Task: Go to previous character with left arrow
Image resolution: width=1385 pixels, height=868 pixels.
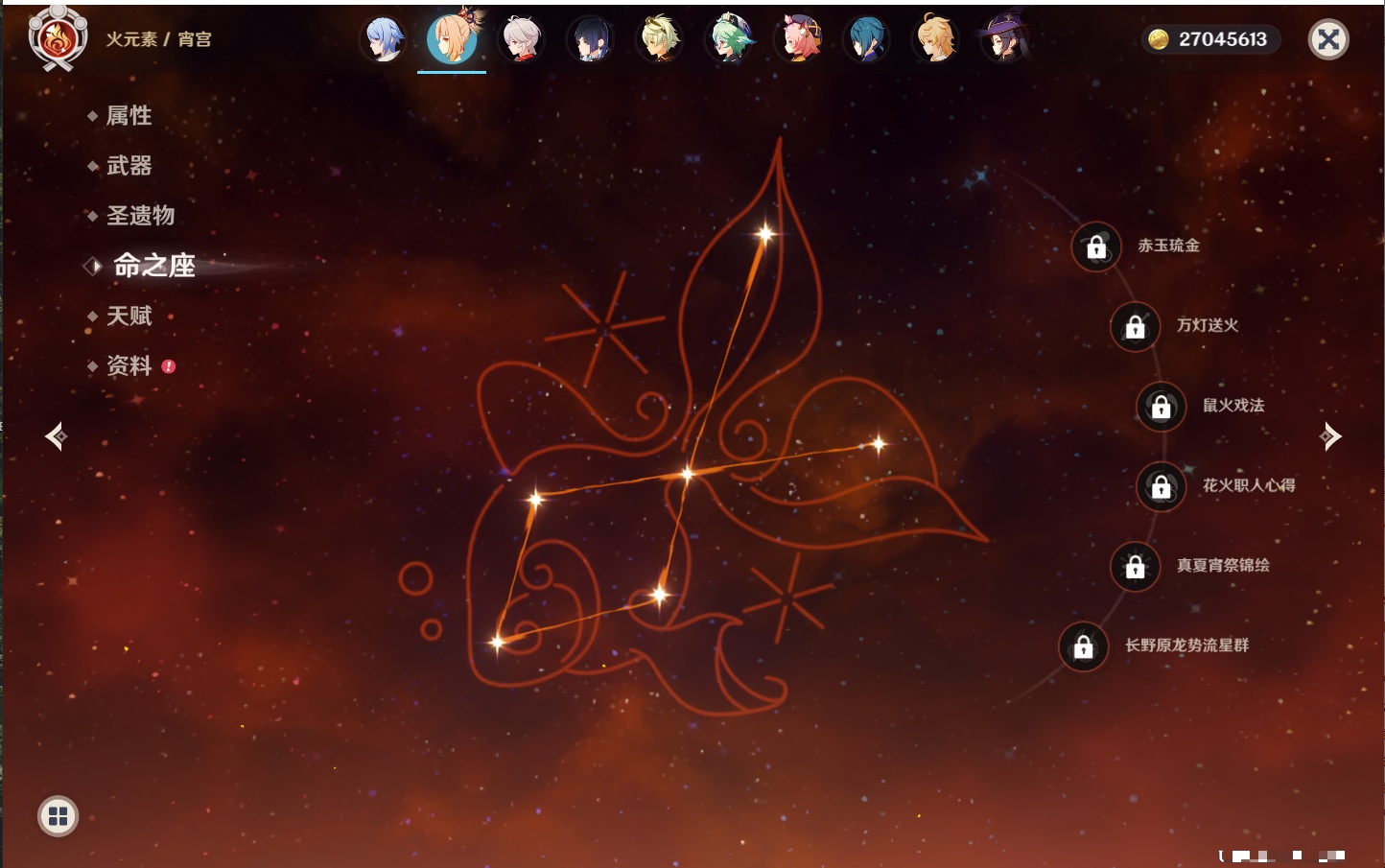Action: 57,436
